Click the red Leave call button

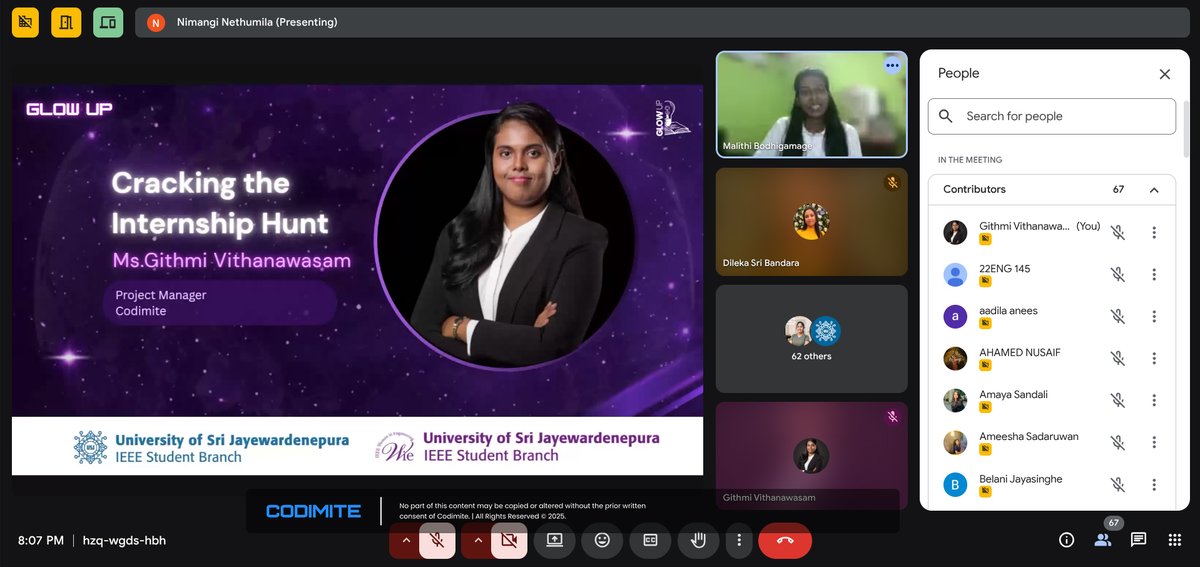(x=785, y=540)
